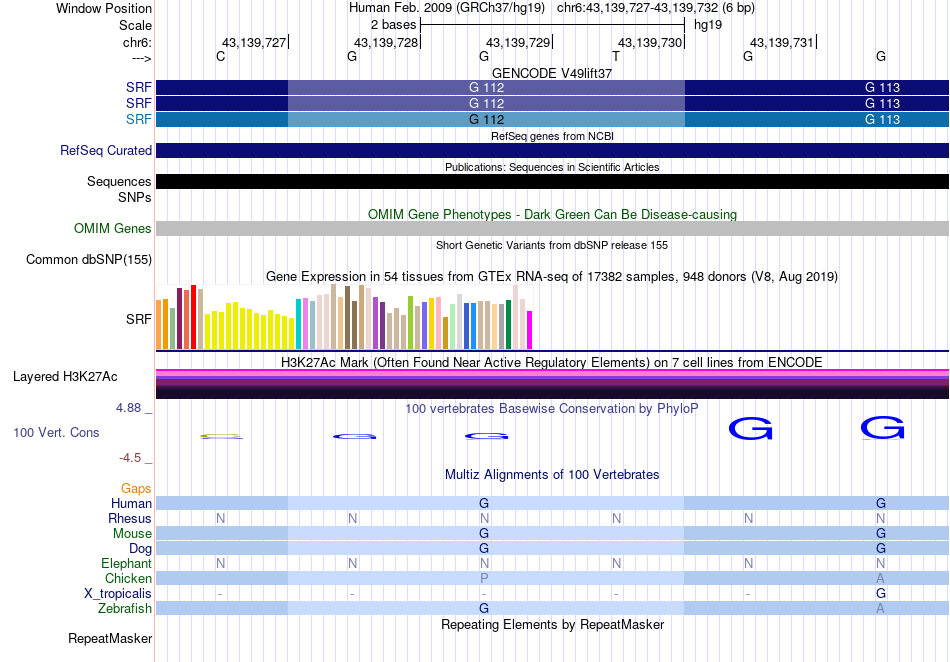Click the light blue SRF transcript label
Image resolution: width=950 pixels, height=662 pixels.
[139, 119]
